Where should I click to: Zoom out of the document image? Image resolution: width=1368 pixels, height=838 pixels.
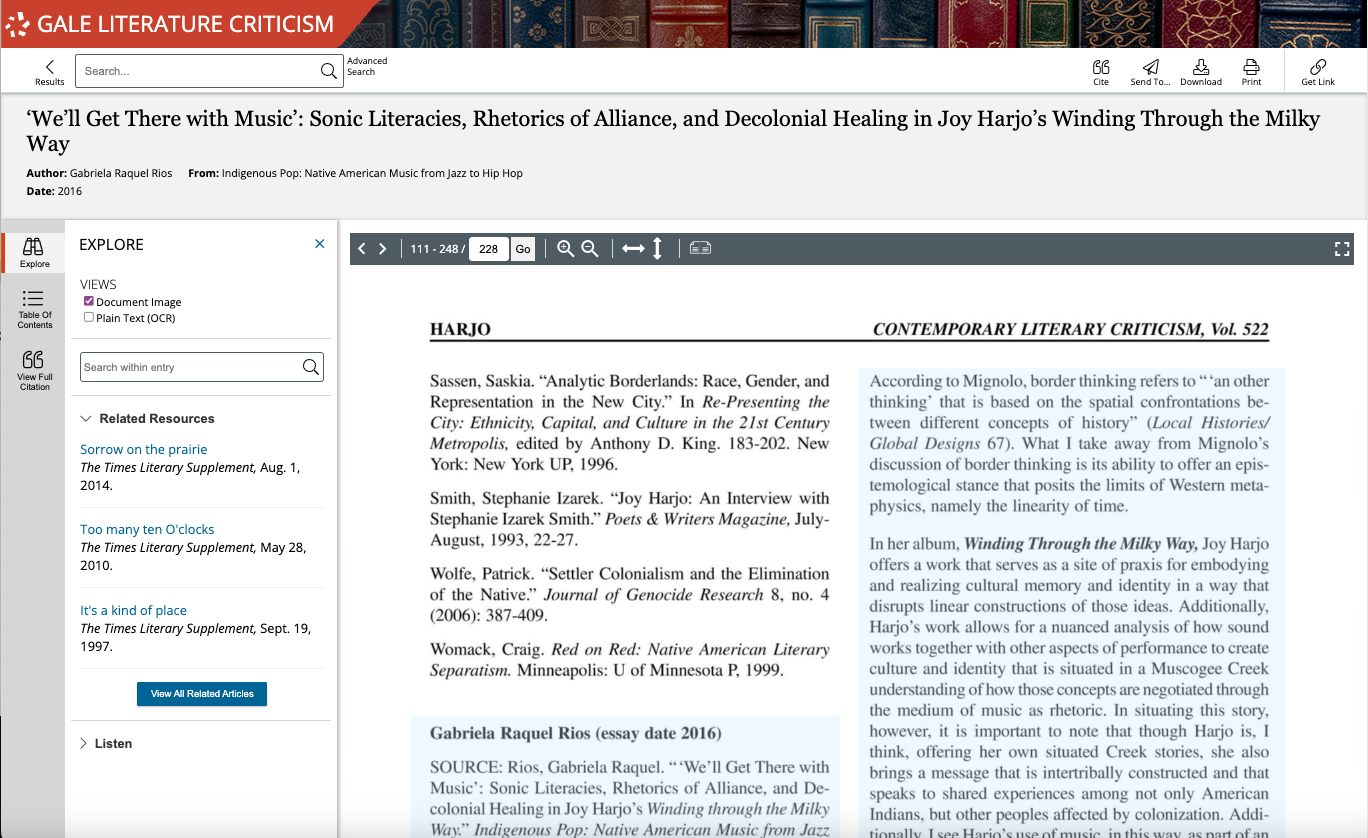[x=590, y=249]
